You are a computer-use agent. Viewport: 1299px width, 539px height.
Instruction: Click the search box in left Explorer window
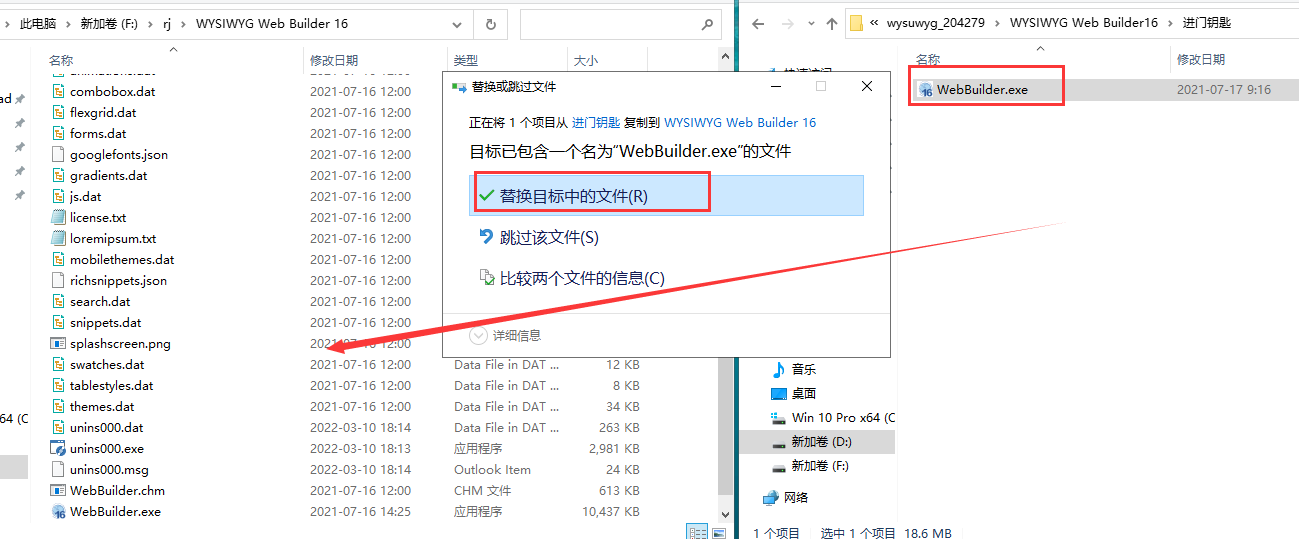(x=620, y=24)
